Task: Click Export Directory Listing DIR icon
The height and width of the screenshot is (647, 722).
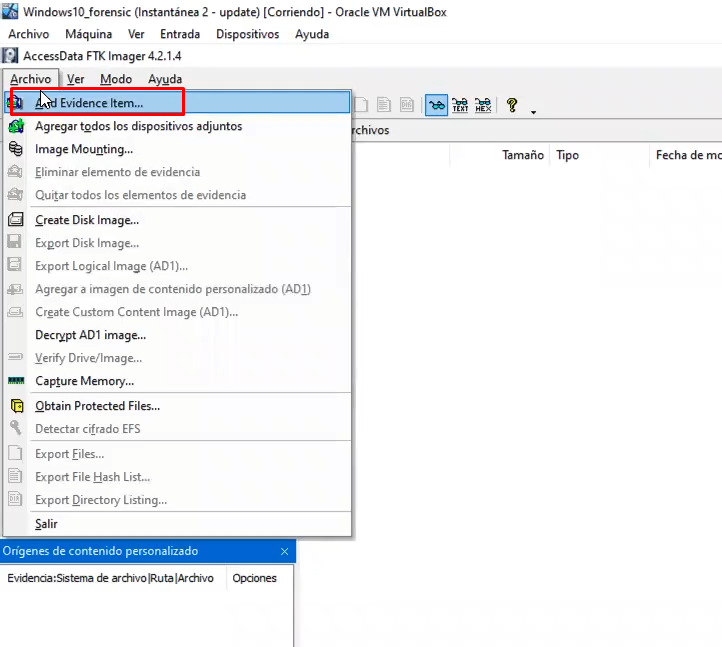Action: pos(15,499)
